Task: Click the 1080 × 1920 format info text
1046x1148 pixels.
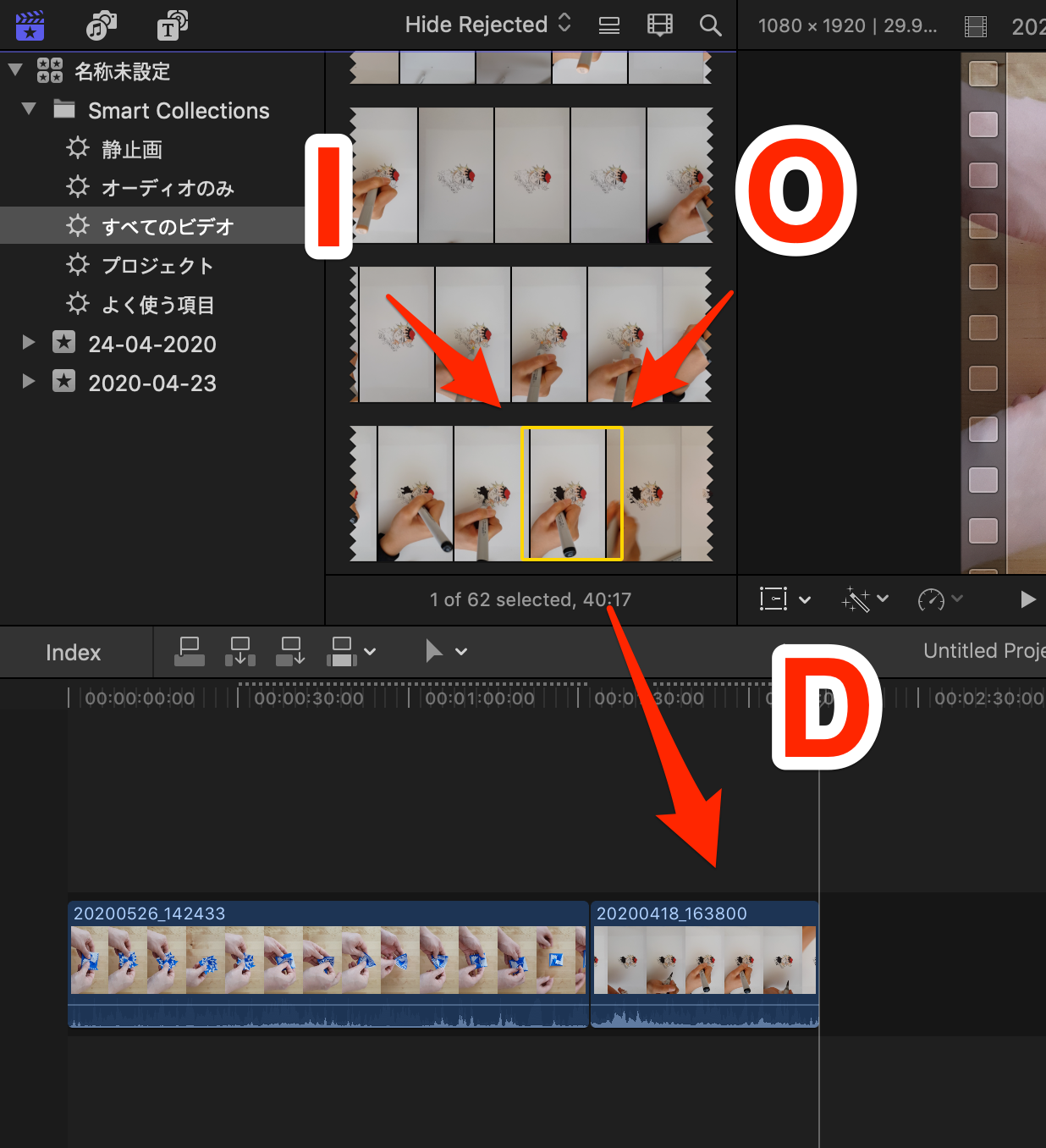Action: (x=847, y=25)
